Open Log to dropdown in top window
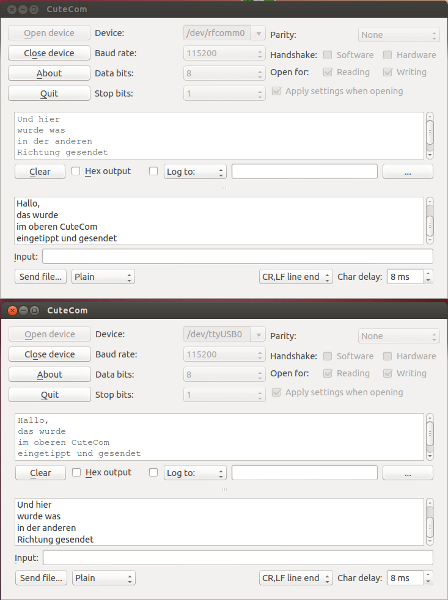 (195, 172)
